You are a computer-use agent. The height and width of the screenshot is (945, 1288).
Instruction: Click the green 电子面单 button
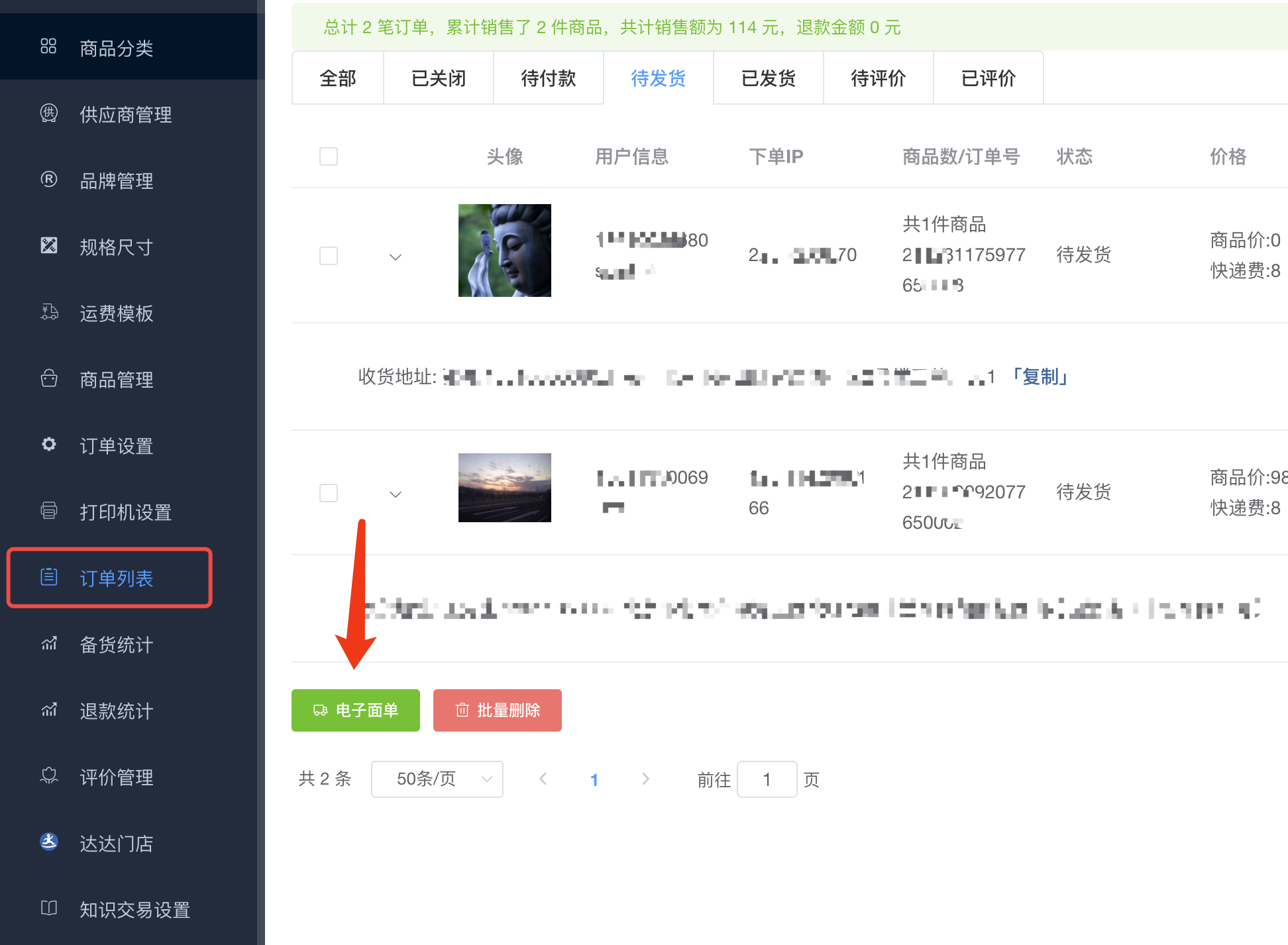(x=356, y=710)
